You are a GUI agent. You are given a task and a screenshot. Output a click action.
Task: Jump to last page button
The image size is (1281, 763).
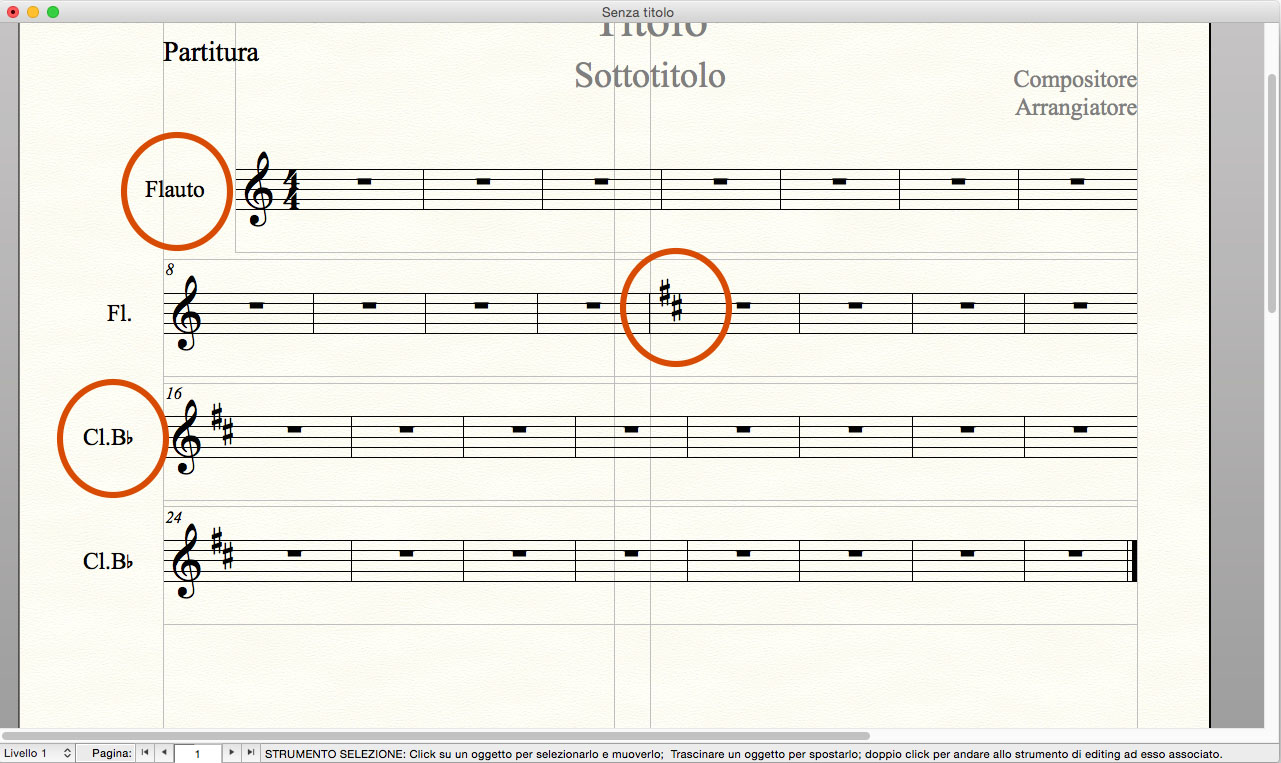click(250, 753)
